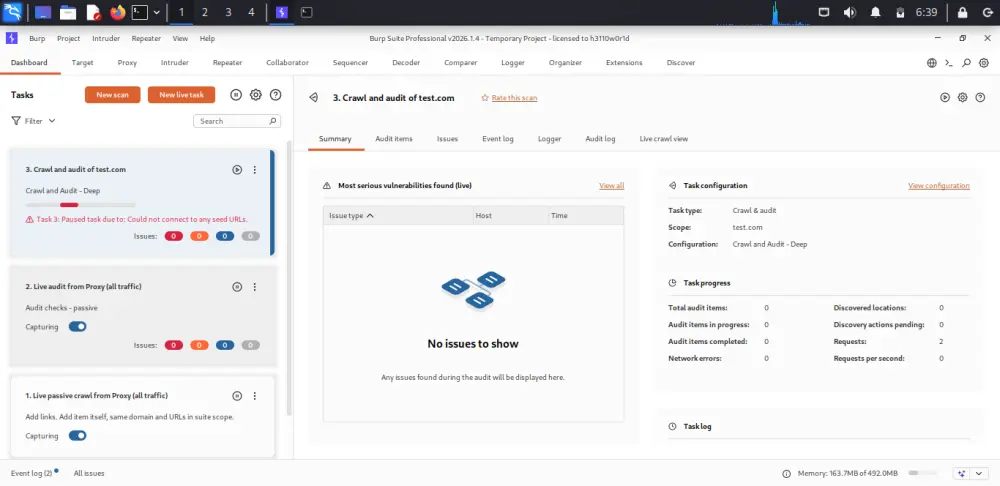Open the Intruder menu
Screen dimensions: 1000x486
tap(106, 38)
